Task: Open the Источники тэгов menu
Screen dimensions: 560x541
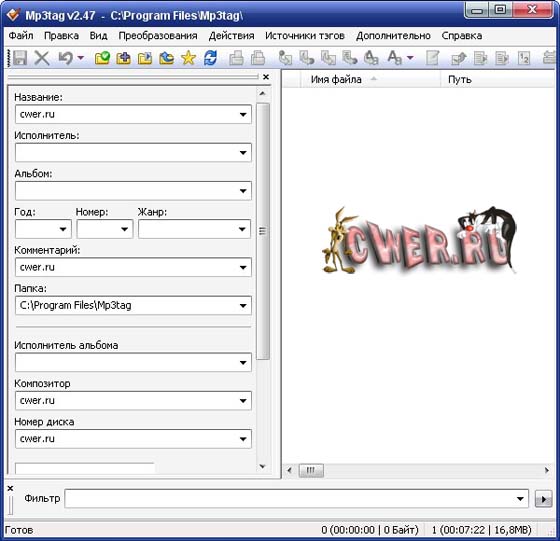Action: (x=304, y=36)
